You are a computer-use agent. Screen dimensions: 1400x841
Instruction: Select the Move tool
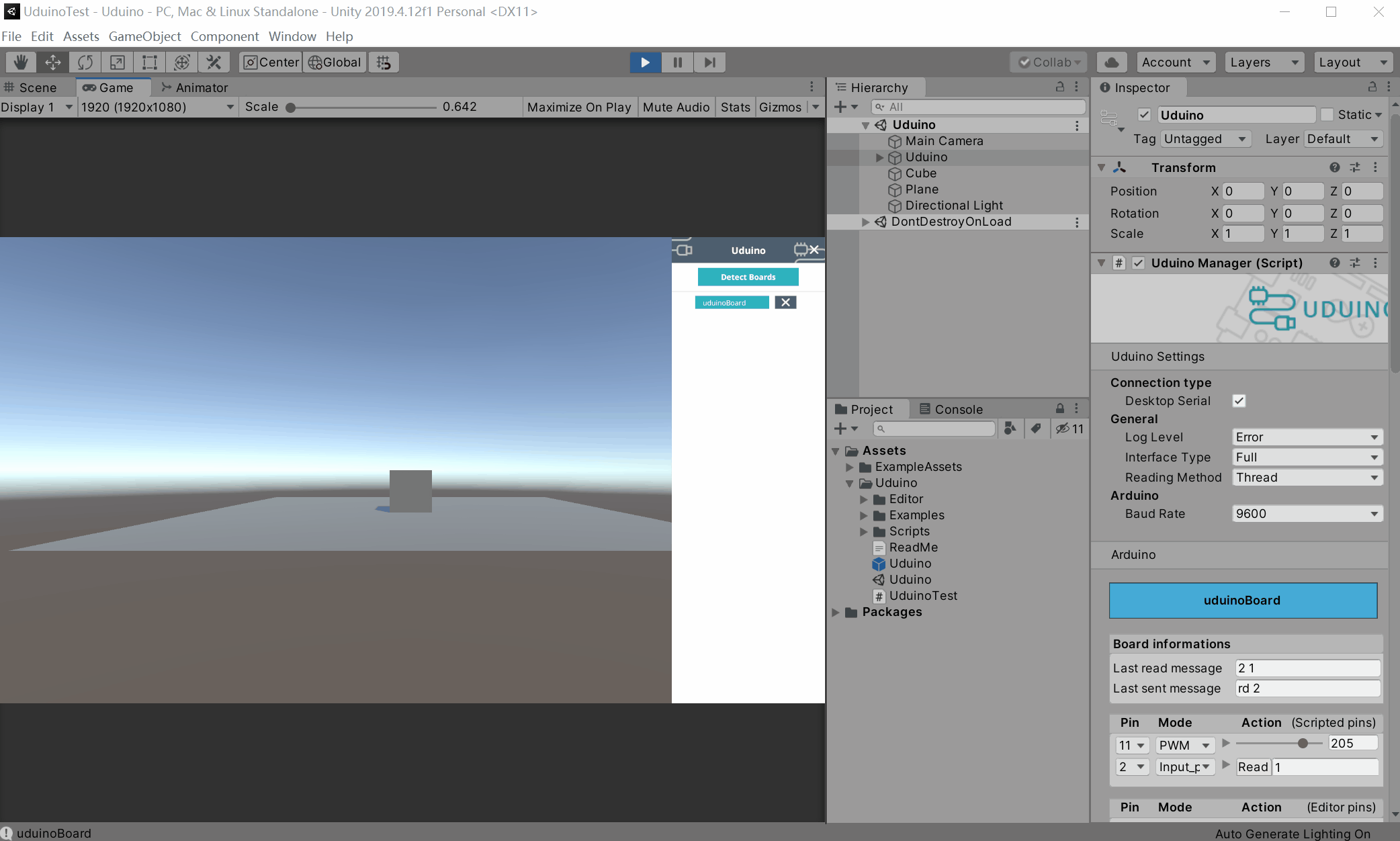(52, 62)
